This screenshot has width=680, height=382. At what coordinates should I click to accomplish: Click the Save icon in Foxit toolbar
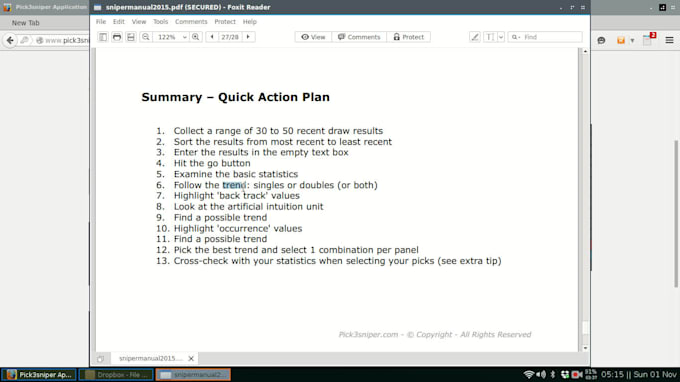[131, 37]
